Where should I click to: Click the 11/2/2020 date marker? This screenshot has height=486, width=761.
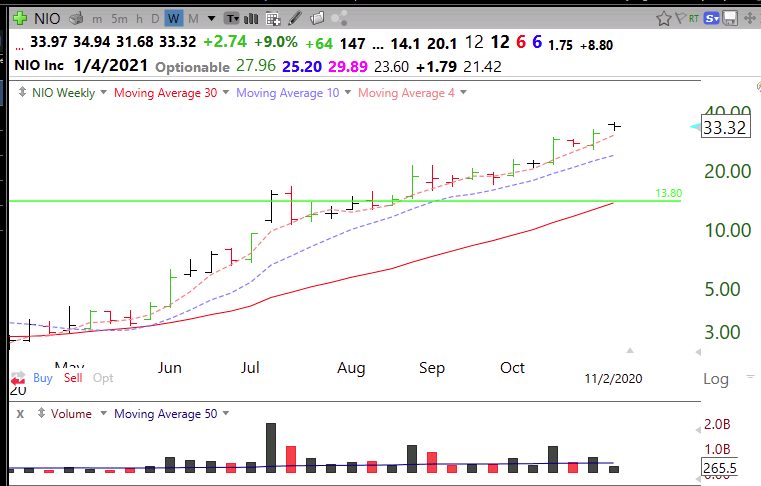[x=613, y=379]
